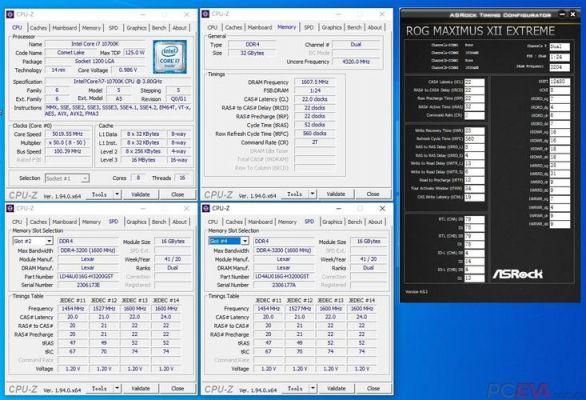
Task: Click the processor name Intel Core i7 10700K
Action: (95, 44)
